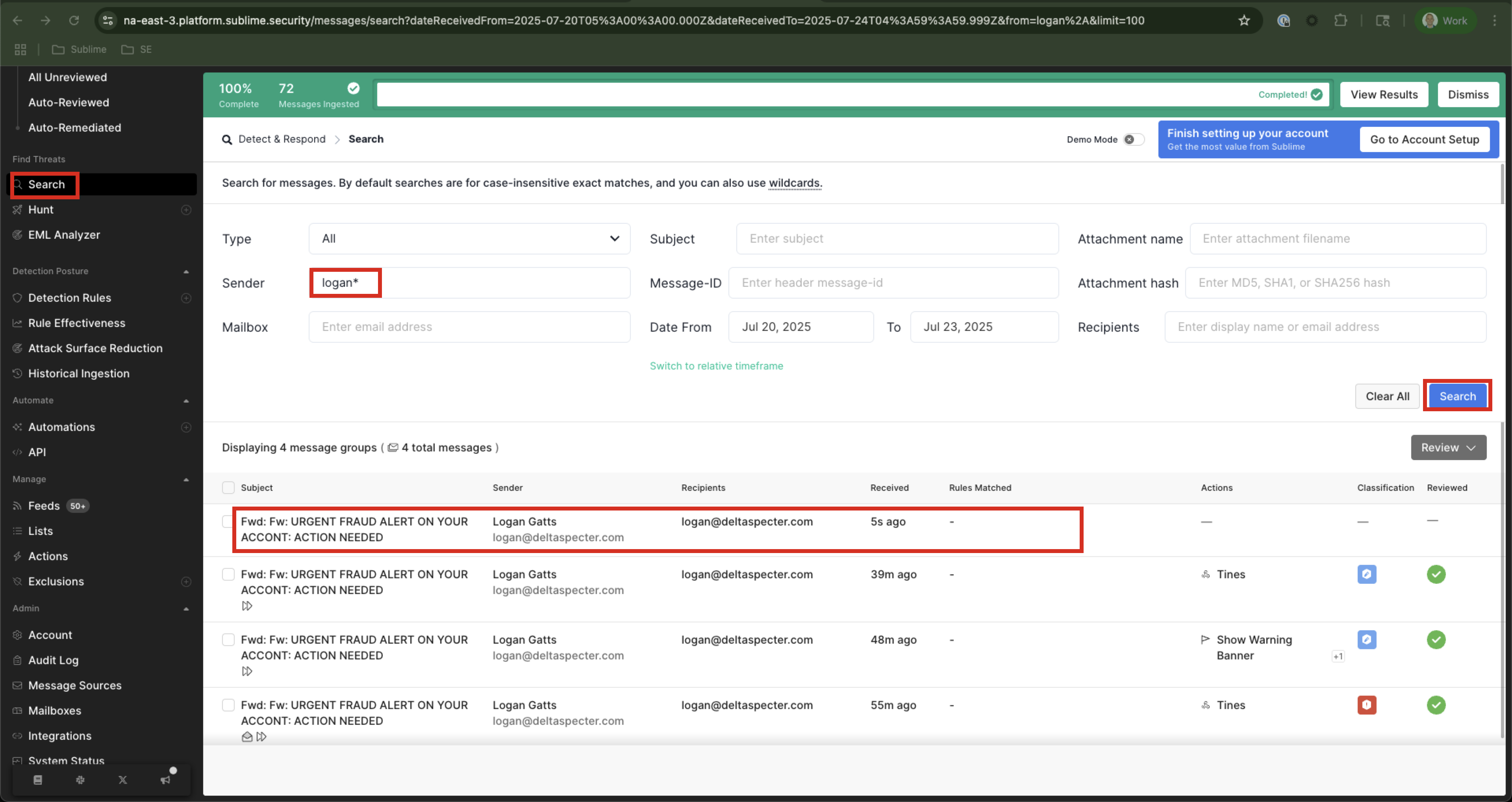Click the forwarded arrow icon under 39m ago message
Image resolution: width=1512 pixels, height=802 pixels.
(247, 606)
